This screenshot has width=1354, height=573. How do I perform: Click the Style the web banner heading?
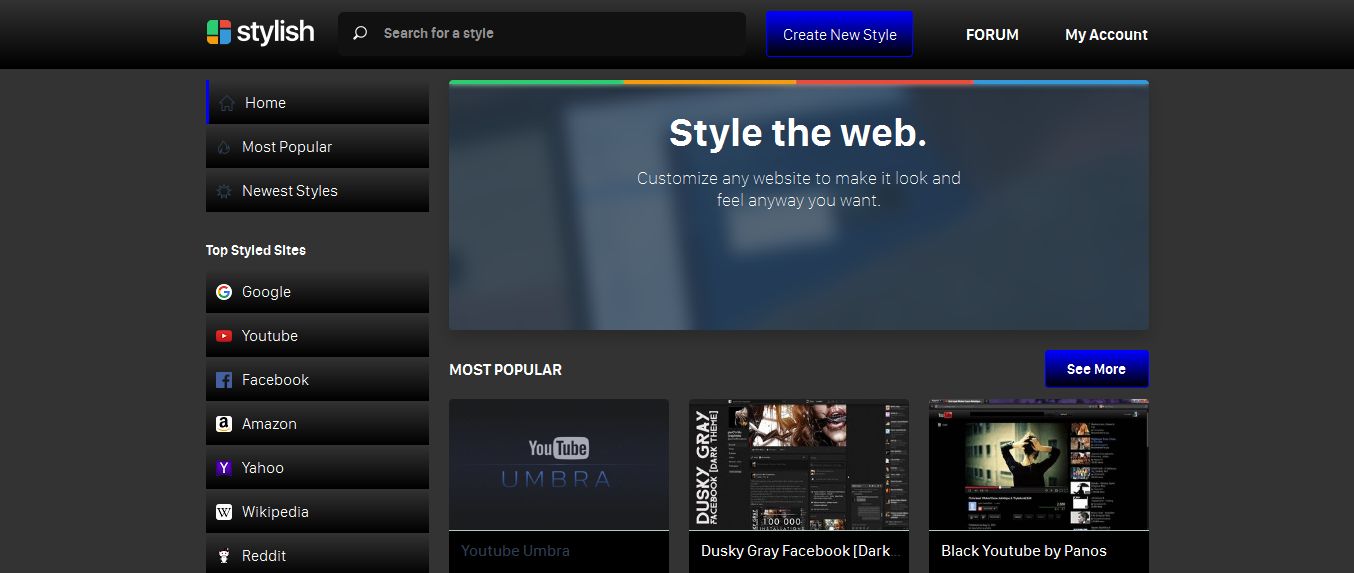point(798,133)
